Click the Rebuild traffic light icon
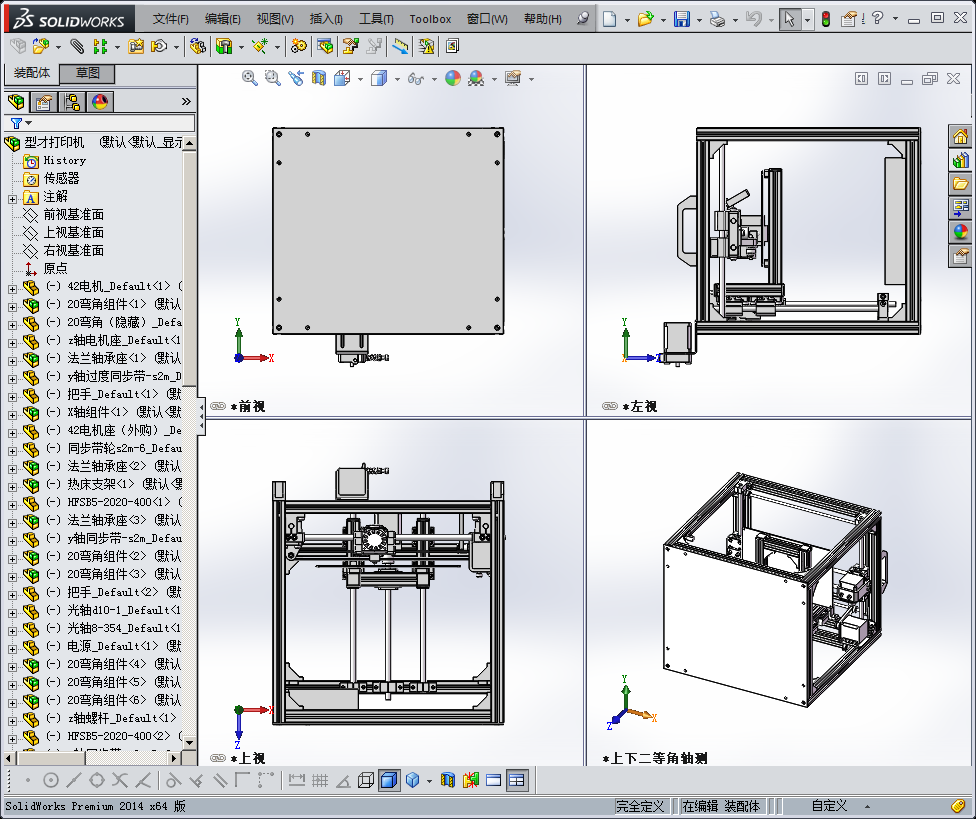Viewport: 976px width, 819px height. pyautogui.click(x=826, y=19)
